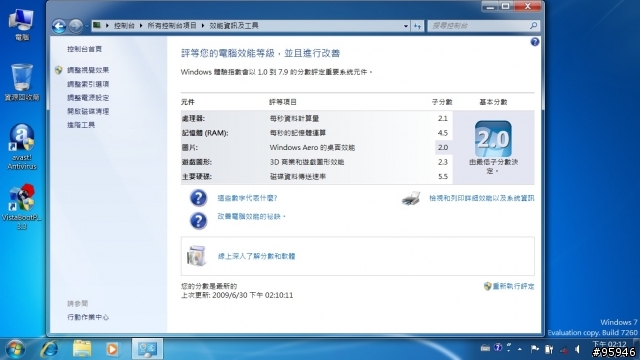Click the language bar help icon
This screenshot has height=360, width=640.
[x=498, y=348]
